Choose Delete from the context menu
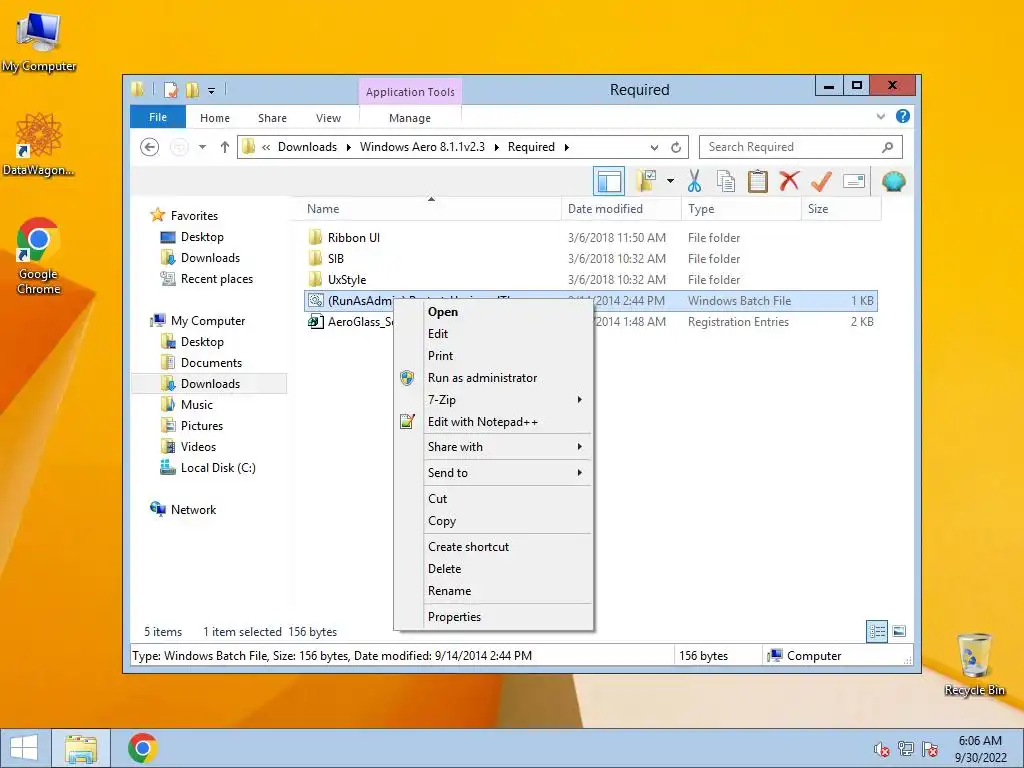This screenshot has height=768, width=1024. point(494,569)
